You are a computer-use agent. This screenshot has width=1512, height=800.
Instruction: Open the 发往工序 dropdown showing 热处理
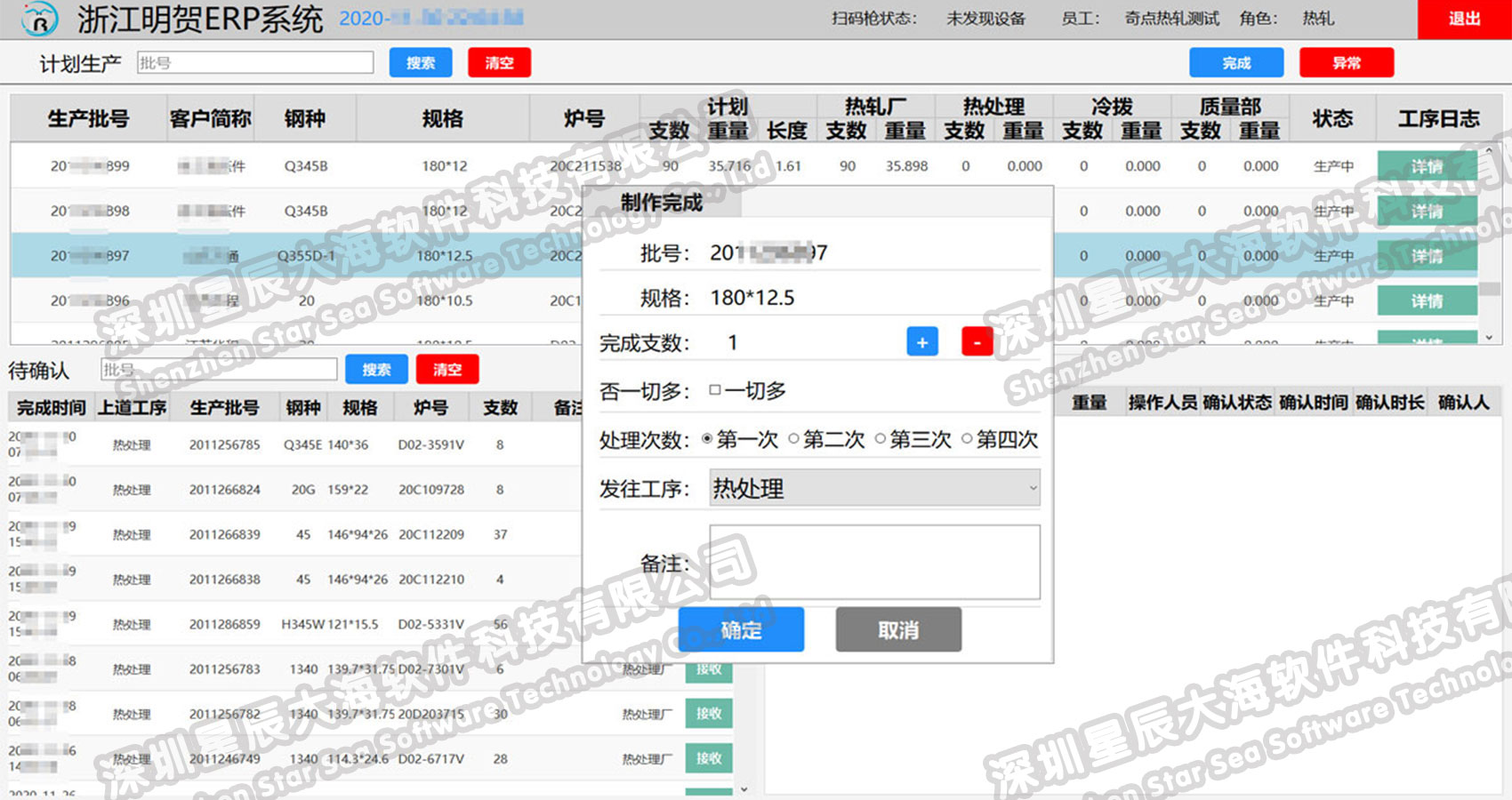874,488
